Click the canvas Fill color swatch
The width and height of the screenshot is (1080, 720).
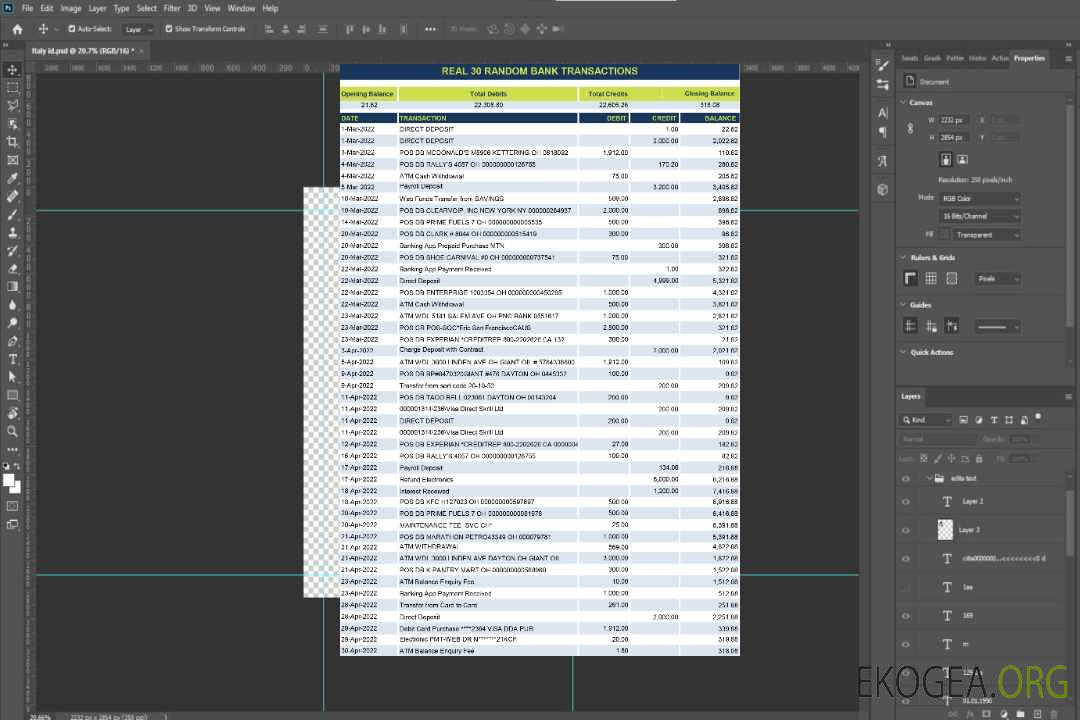pos(945,235)
